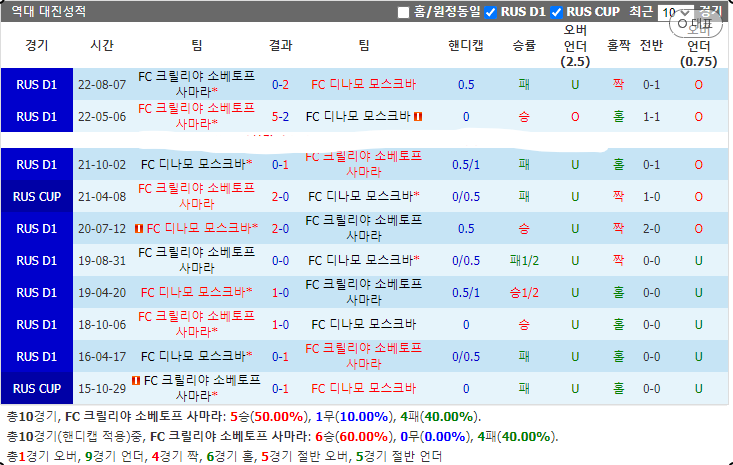This screenshot has height=465, width=733.
Task: Click the 홀짝 column header
Action: pos(618,45)
